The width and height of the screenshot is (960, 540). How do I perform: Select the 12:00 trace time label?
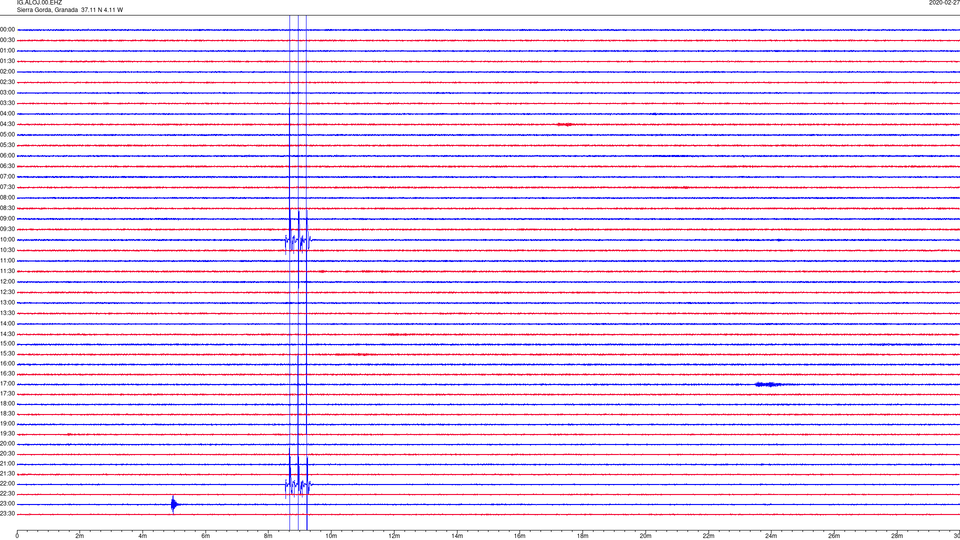coord(7,282)
